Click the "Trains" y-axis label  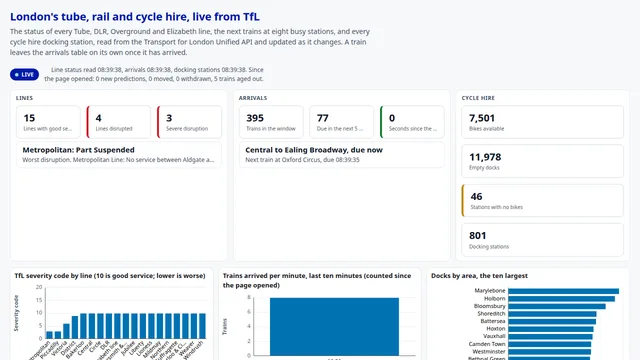[224, 327]
